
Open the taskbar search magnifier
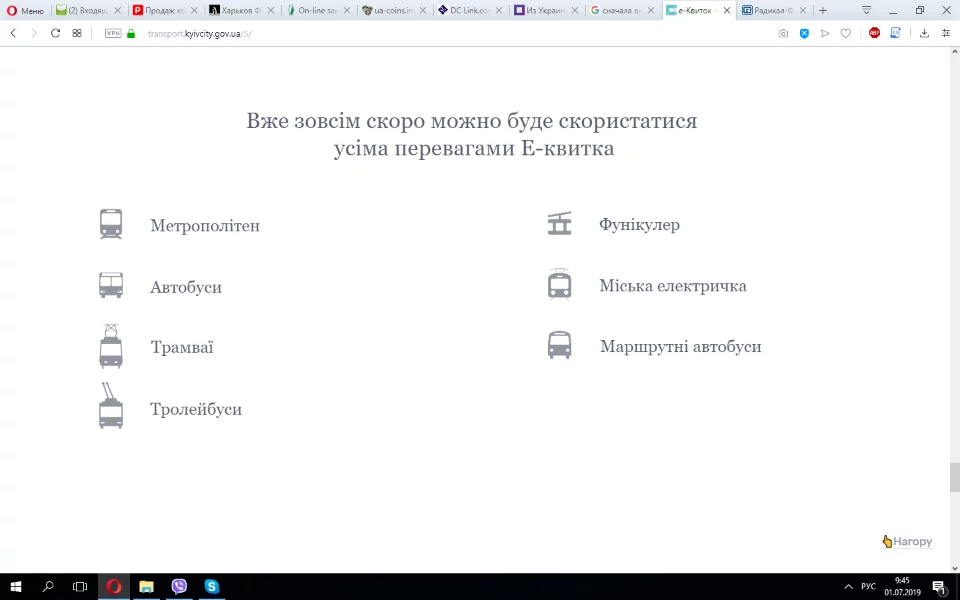tap(48, 587)
